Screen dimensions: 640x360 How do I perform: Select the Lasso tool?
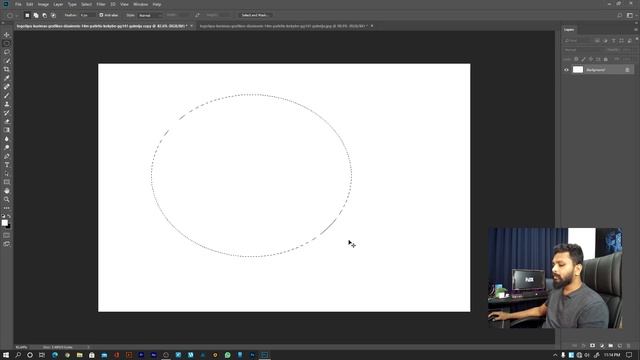(x=7, y=52)
